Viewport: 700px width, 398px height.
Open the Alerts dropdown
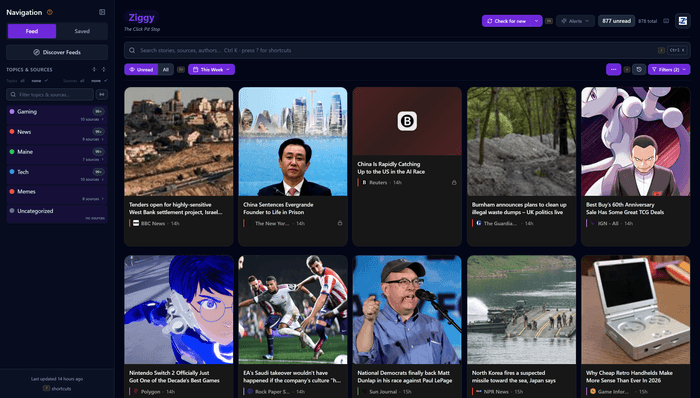coord(575,21)
